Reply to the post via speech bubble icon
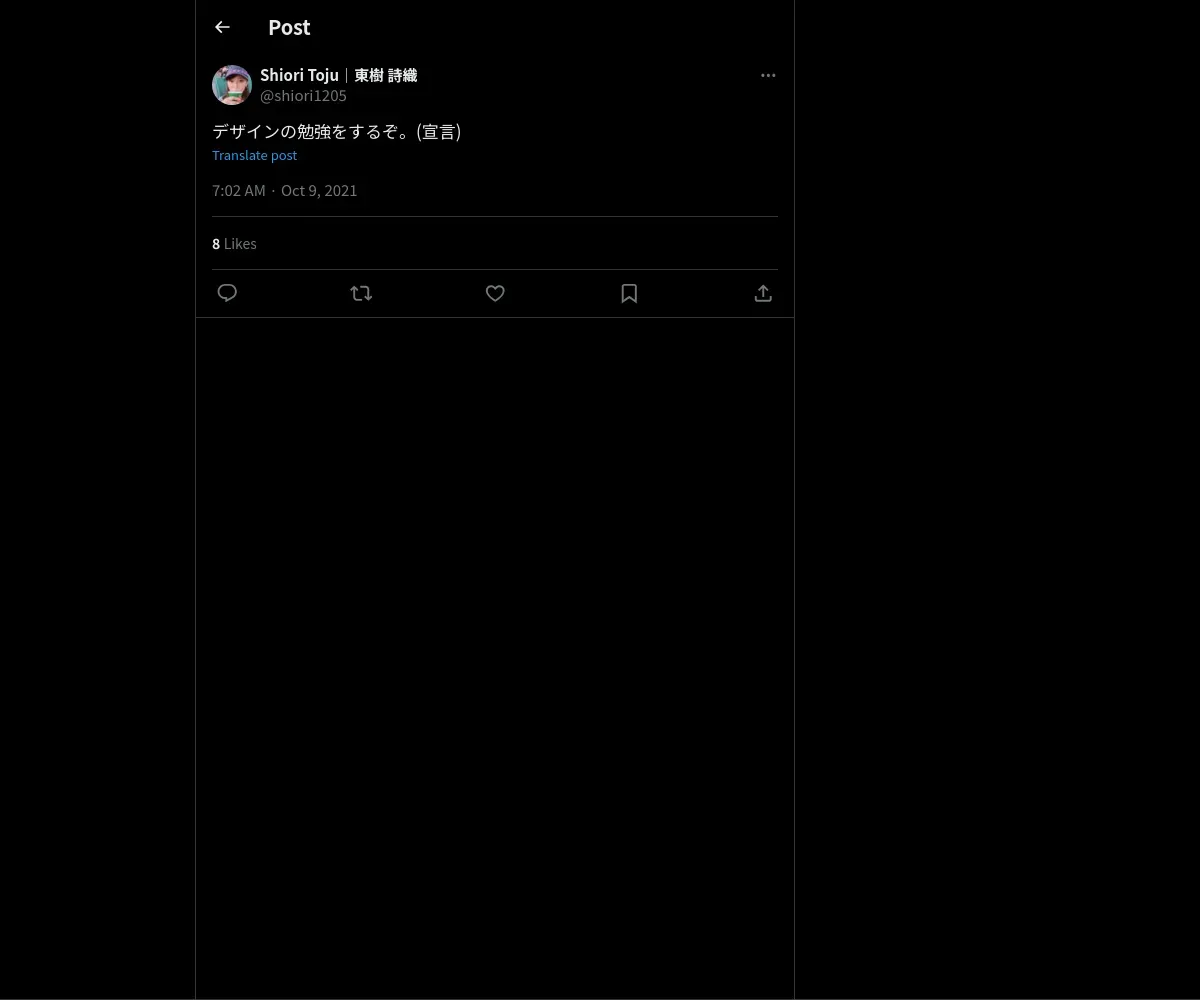The width and height of the screenshot is (1200, 1000). tap(227, 293)
